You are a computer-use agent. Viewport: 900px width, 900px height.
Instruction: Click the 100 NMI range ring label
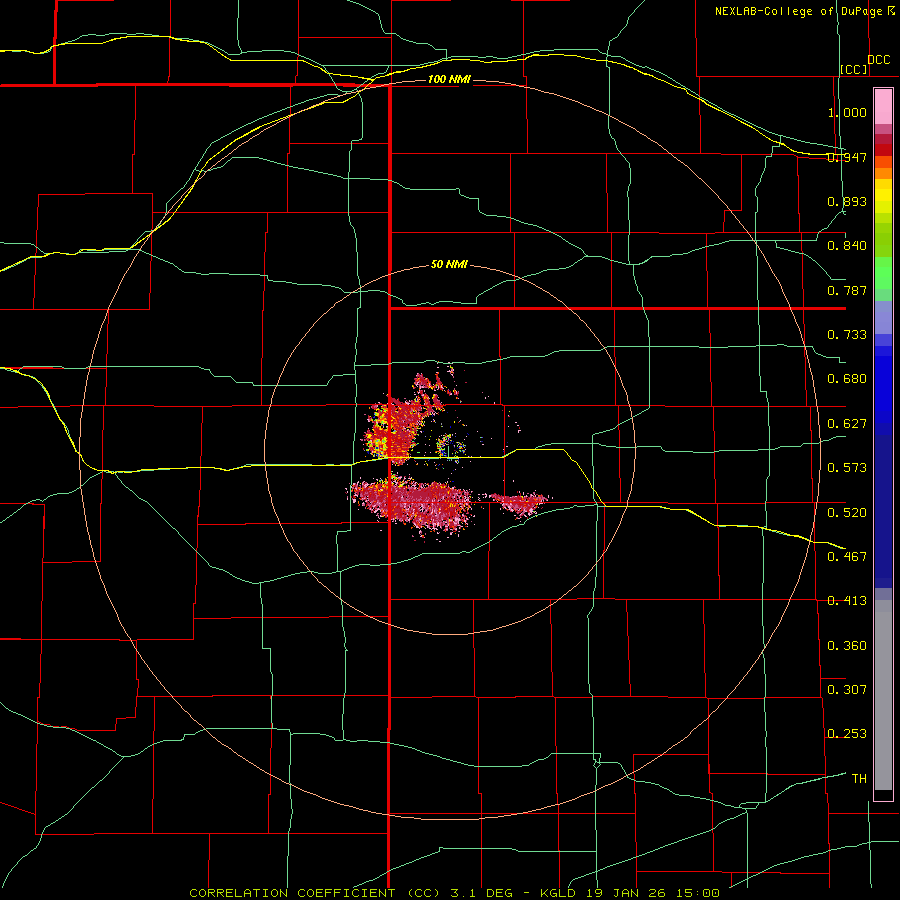pos(449,79)
